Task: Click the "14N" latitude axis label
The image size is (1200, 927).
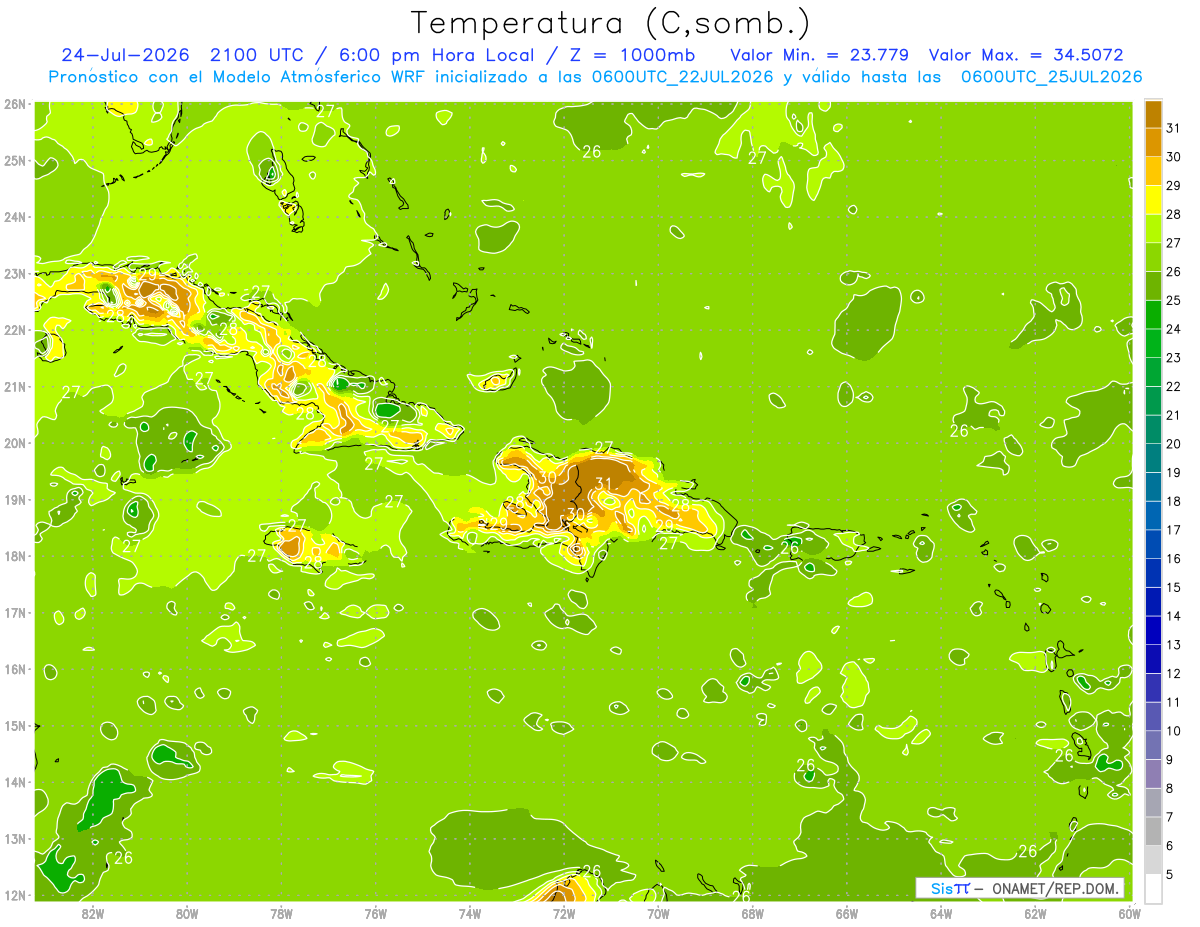Action: pos(15,782)
